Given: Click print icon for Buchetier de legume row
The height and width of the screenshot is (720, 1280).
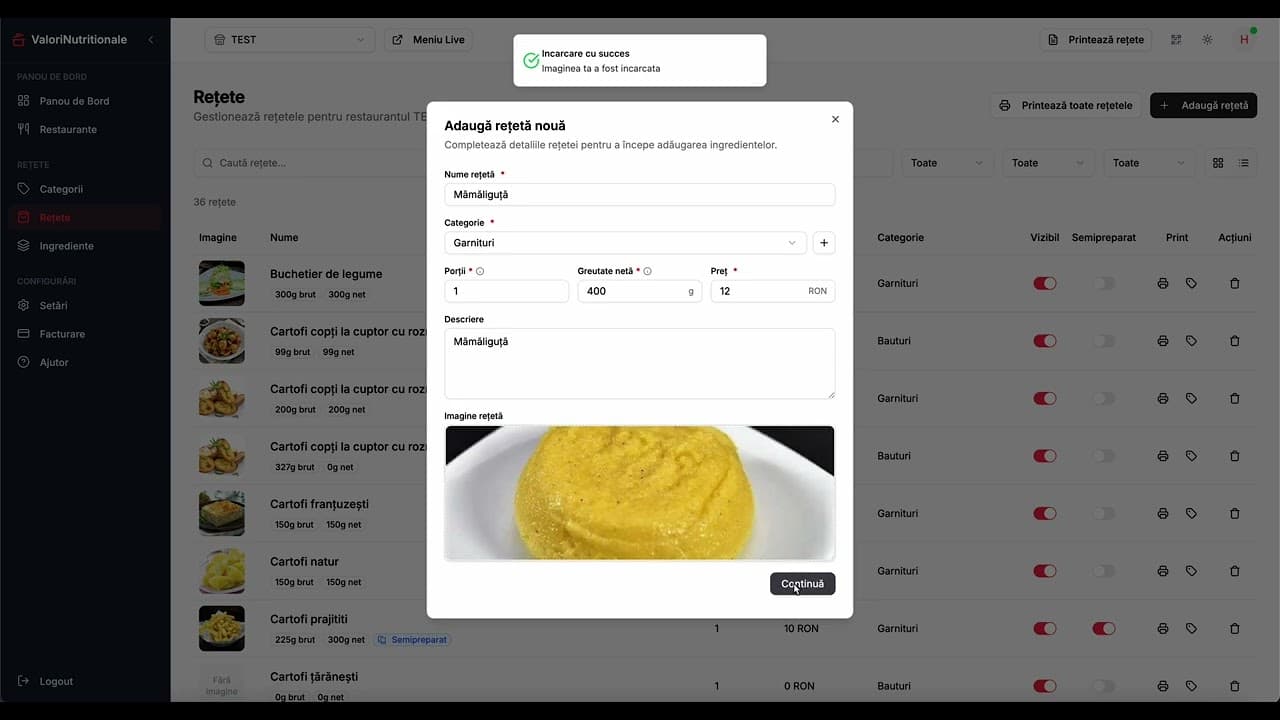Looking at the screenshot, I should click(1163, 284).
